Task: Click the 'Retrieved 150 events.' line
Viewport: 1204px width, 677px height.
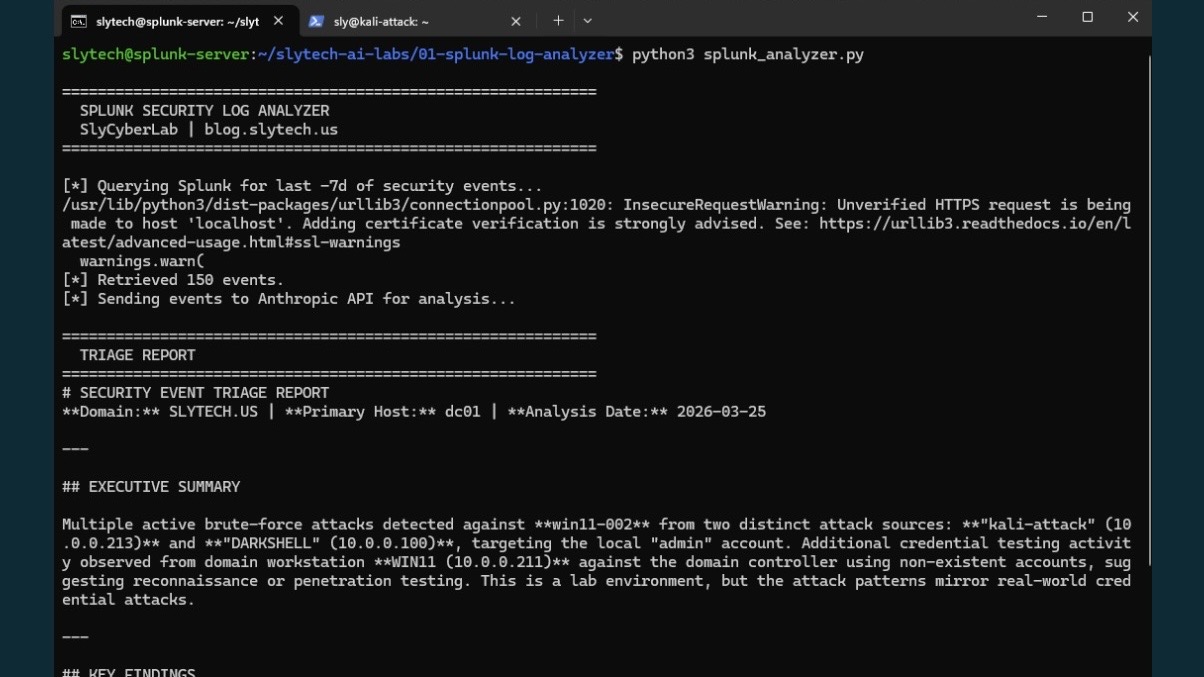Action: point(173,280)
